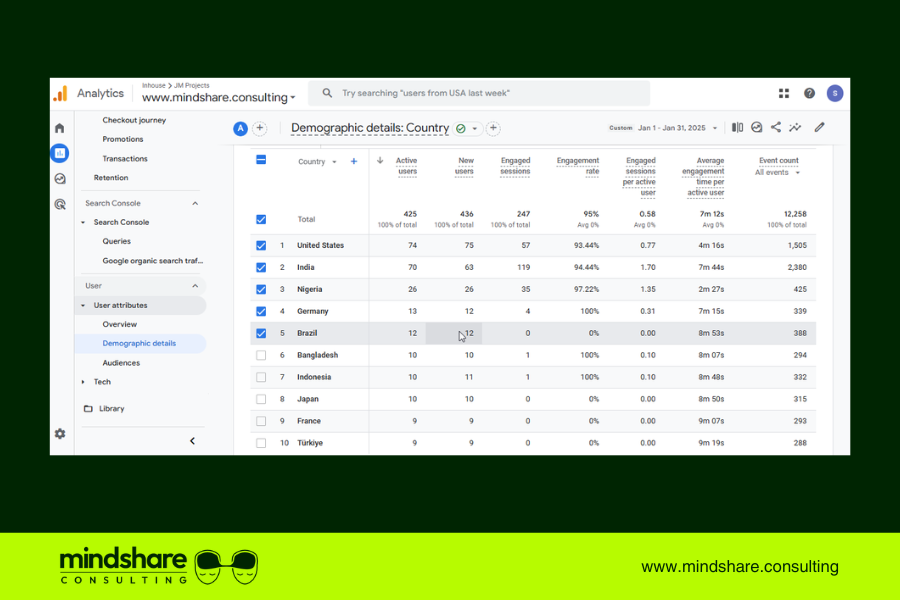The image size is (900, 600).
Task: Open the Queries report
Action: (117, 241)
